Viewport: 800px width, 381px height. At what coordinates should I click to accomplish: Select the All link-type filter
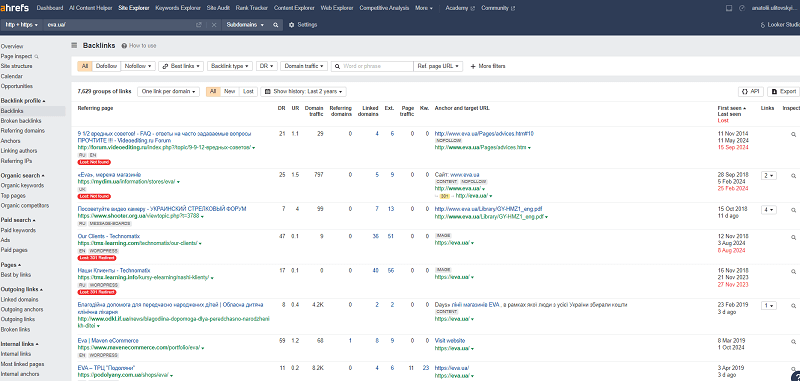pos(85,66)
